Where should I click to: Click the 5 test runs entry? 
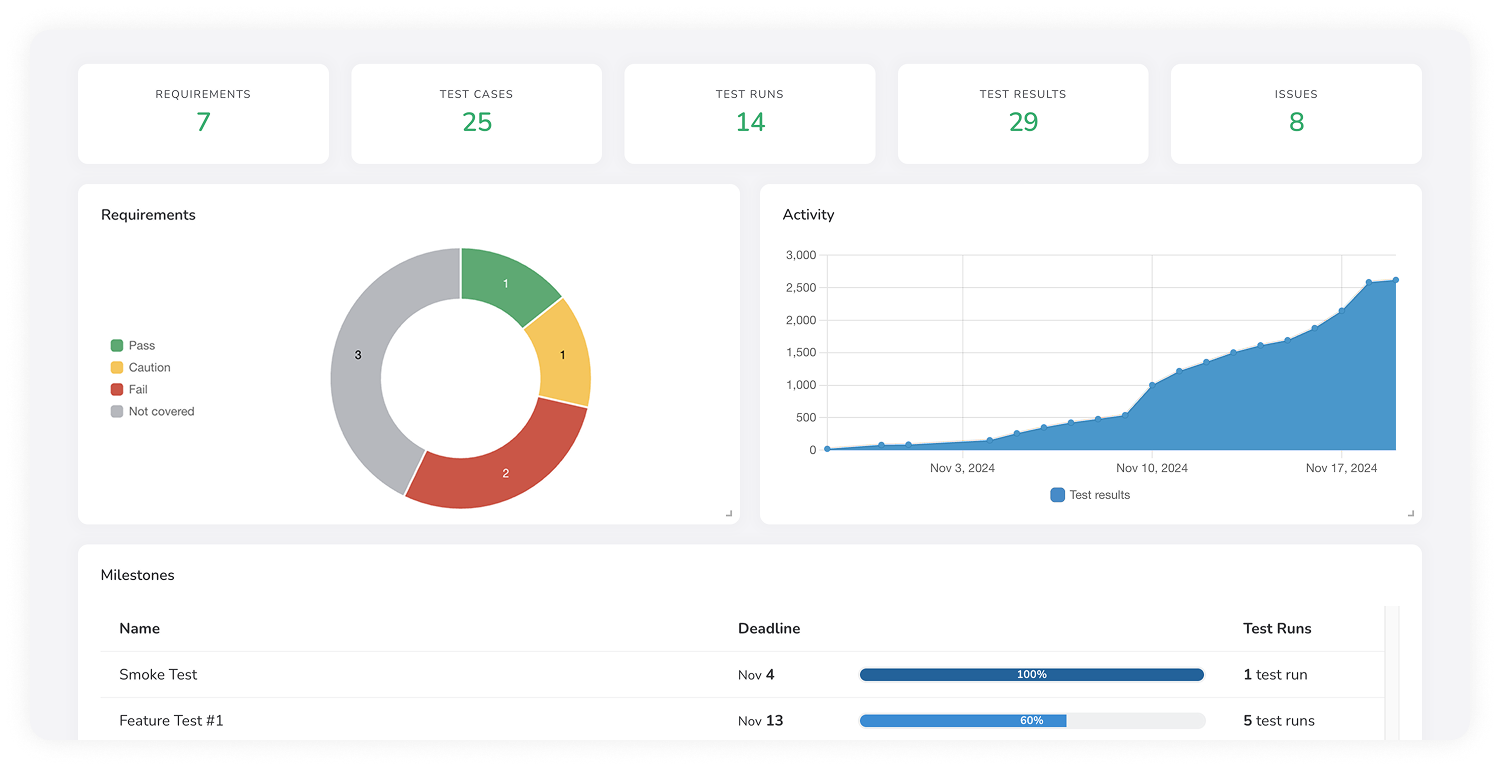click(x=1281, y=720)
